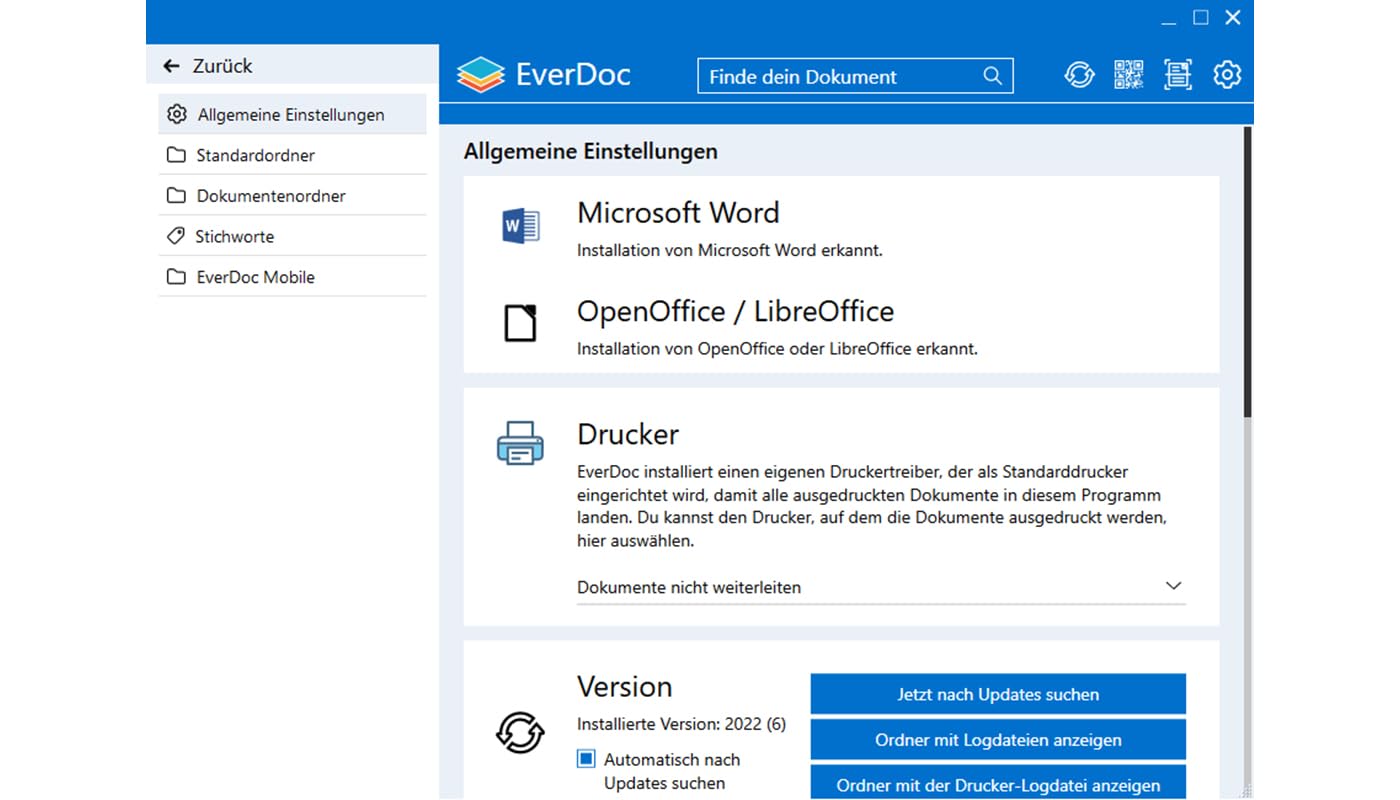Click the Version heading

(x=625, y=687)
